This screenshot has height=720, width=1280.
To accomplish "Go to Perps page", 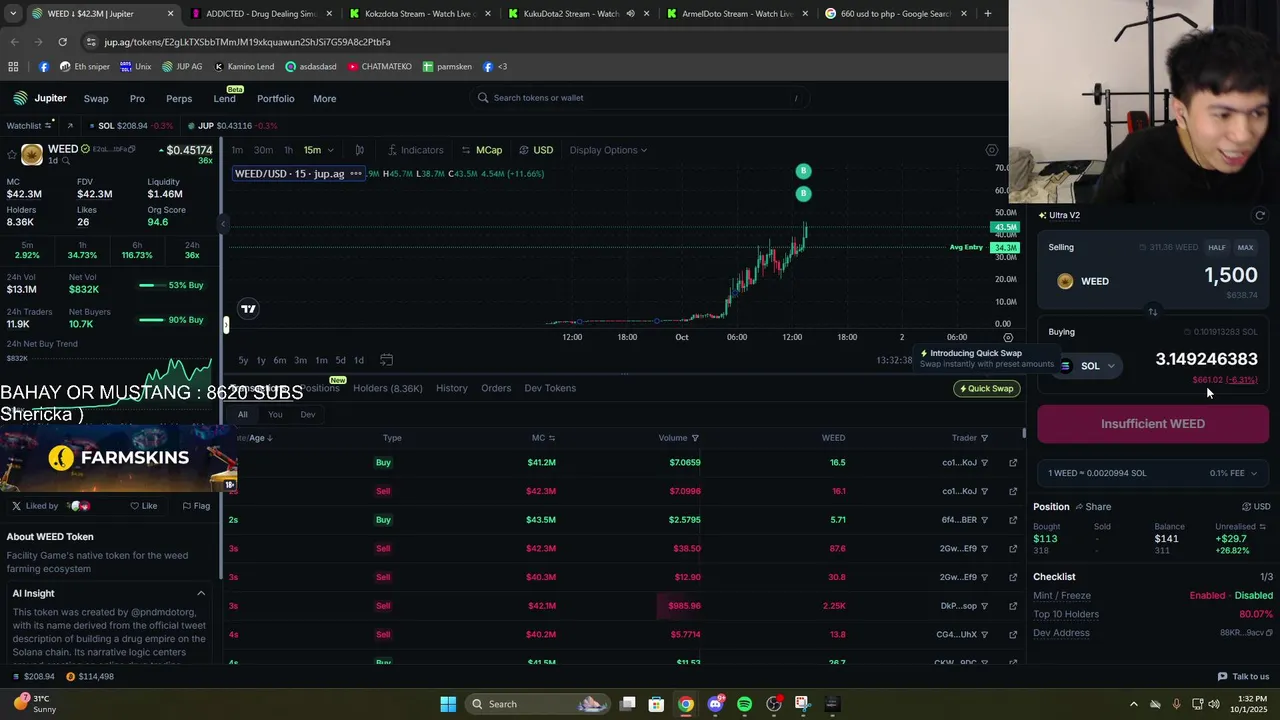I will pyautogui.click(x=179, y=99).
